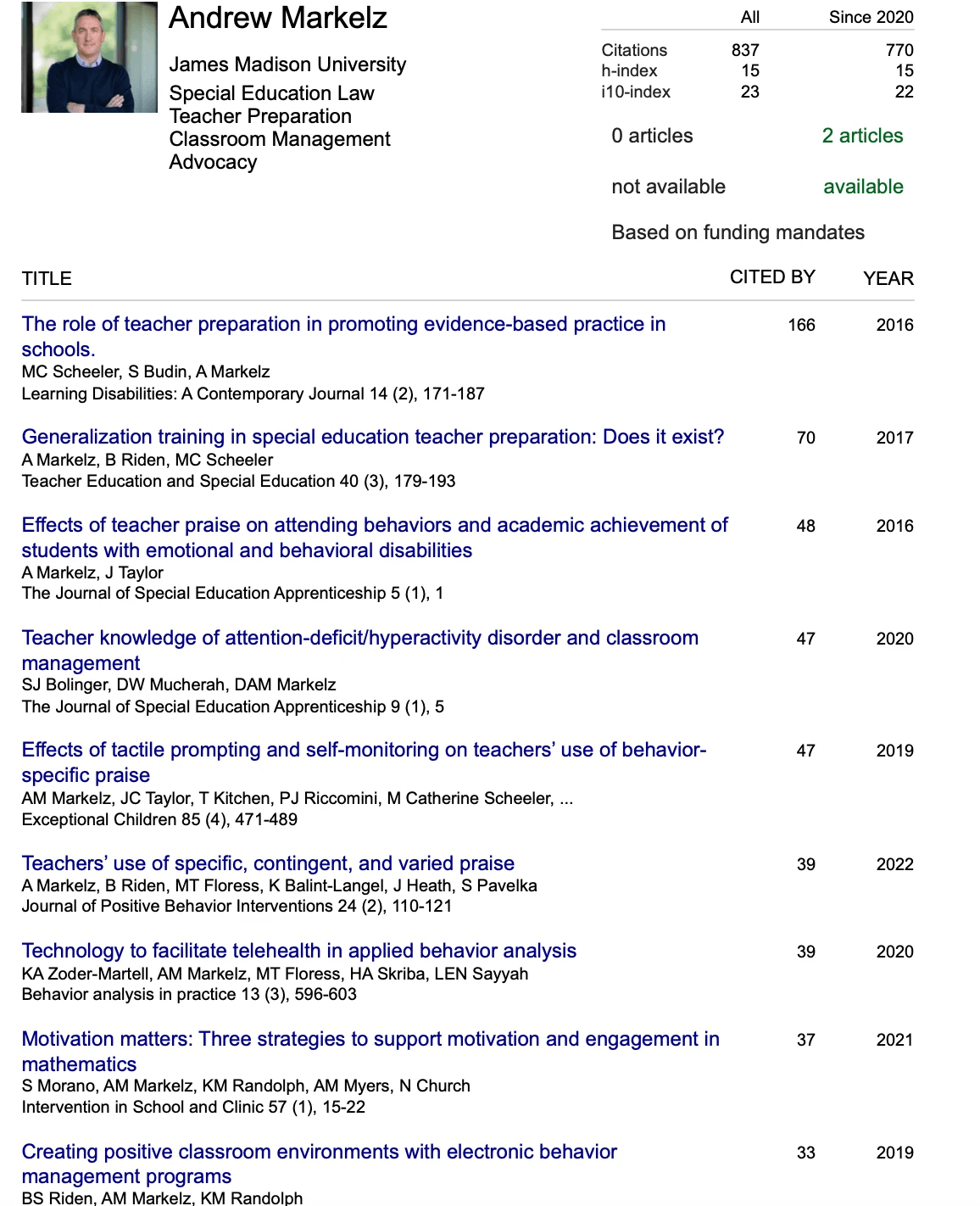Open 'Effects of tactile prompting' article link
Screen dimensions: 980x1206
pos(364,751)
